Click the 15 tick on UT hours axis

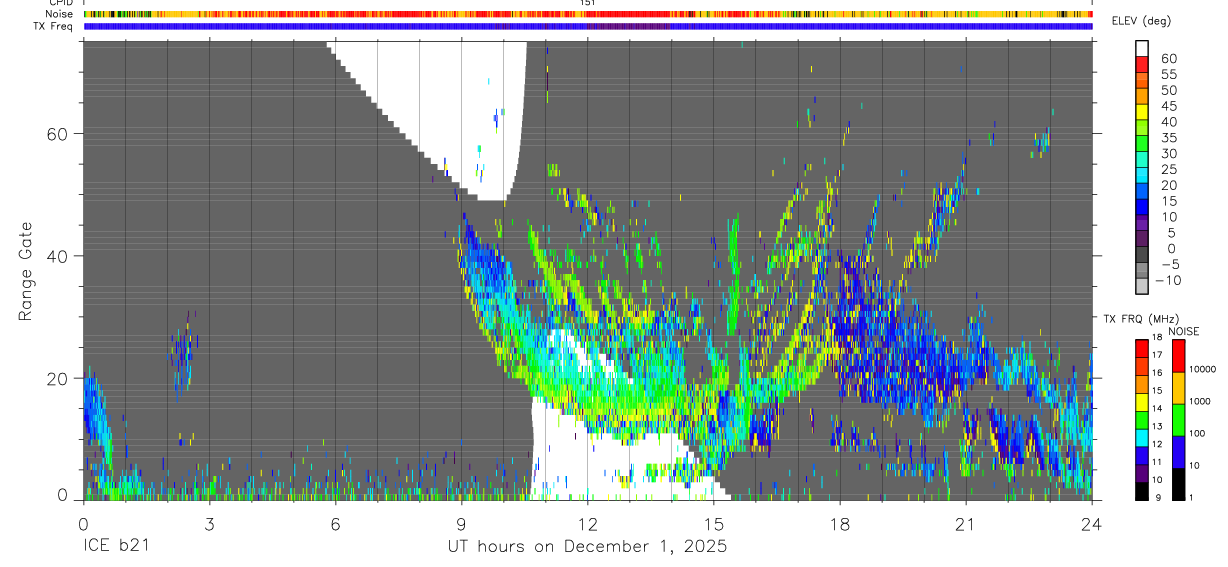pos(713,523)
